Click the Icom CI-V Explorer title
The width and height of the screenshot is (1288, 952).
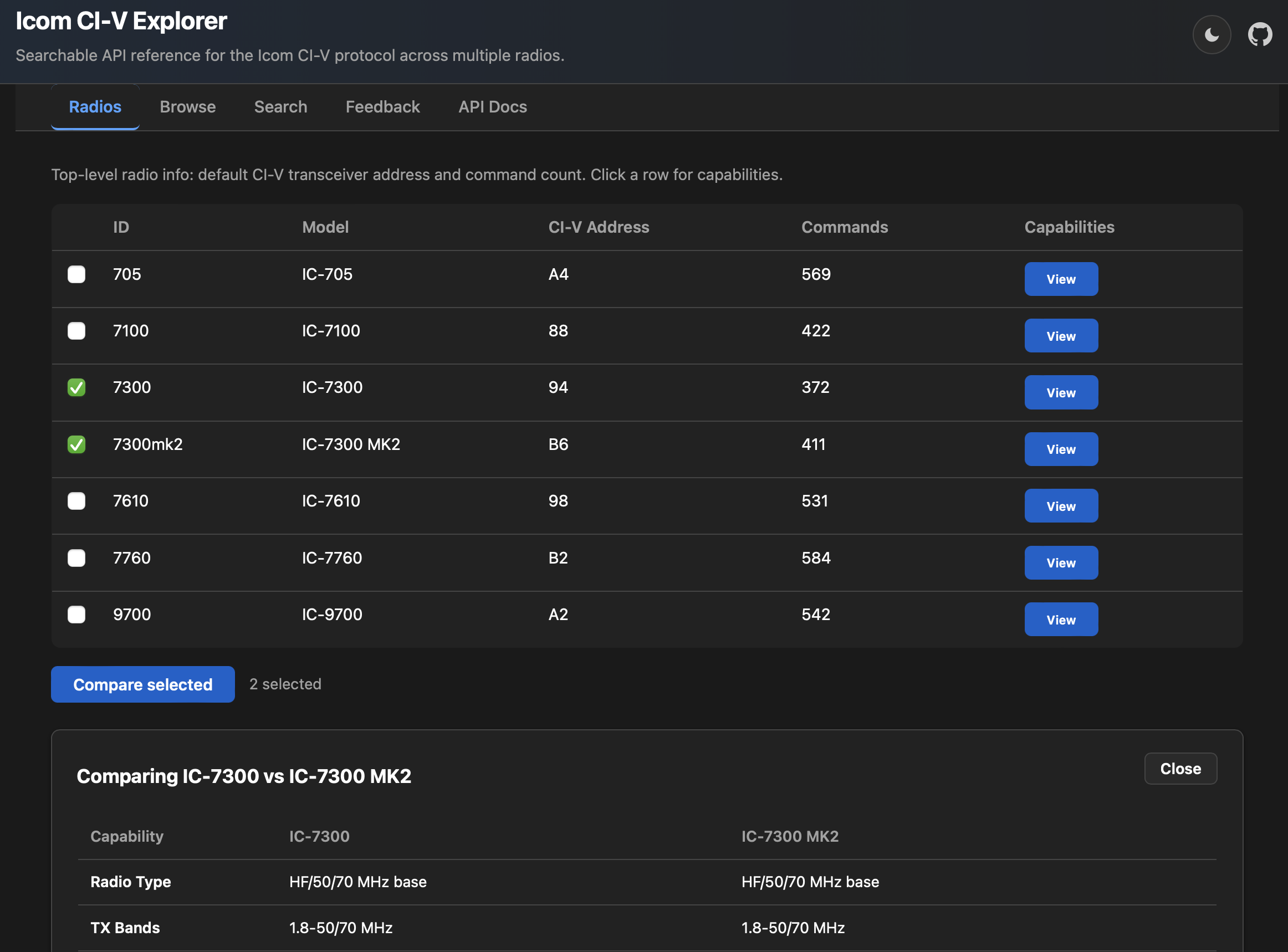[x=121, y=21]
